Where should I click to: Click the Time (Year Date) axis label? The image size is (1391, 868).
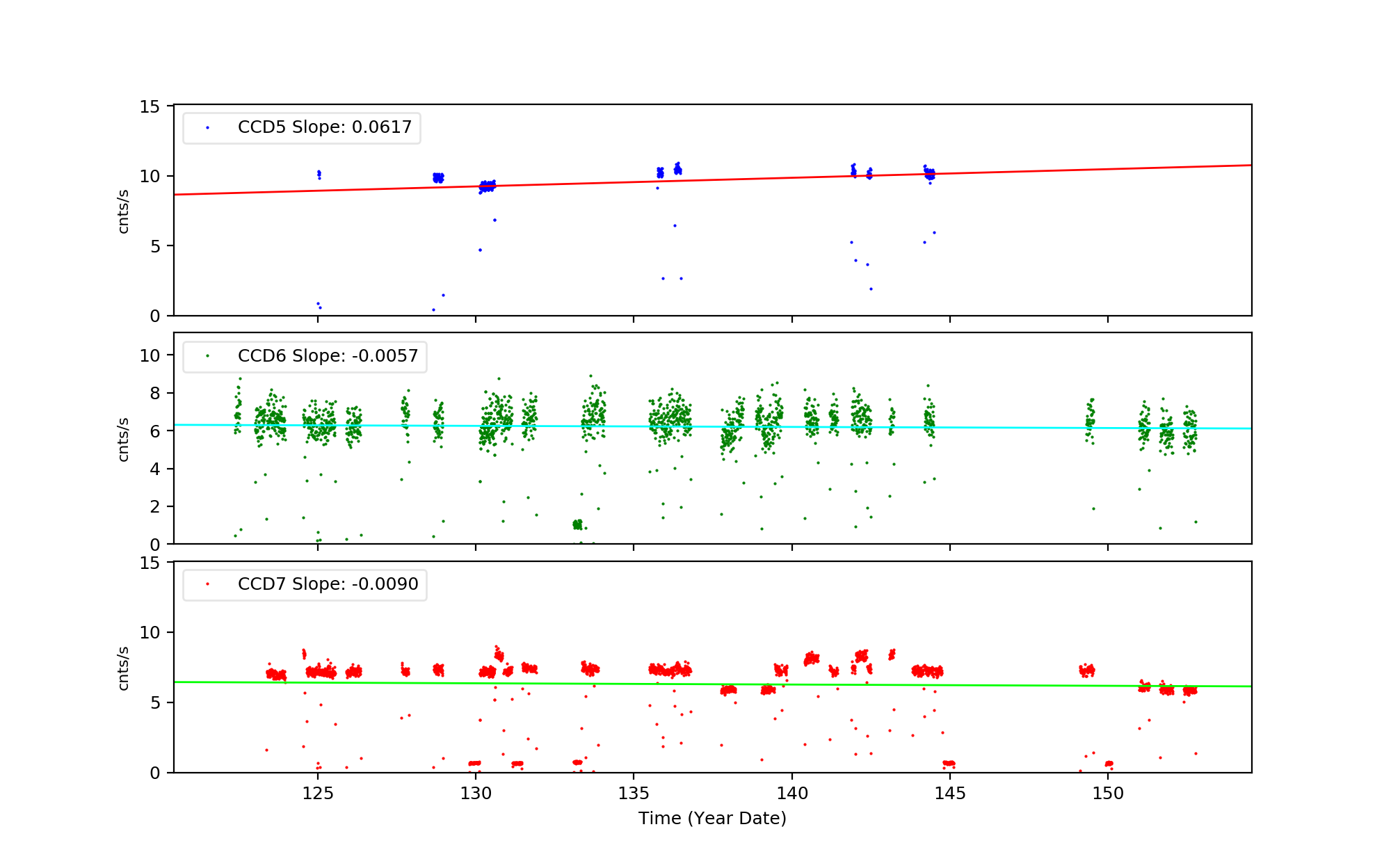(712, 819)
